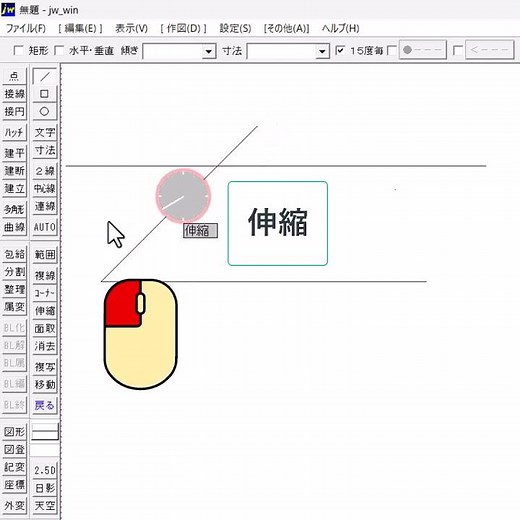Select the 面取 chamfer tool
Viewport: 520px width, 520px height.
coord(45,329)
